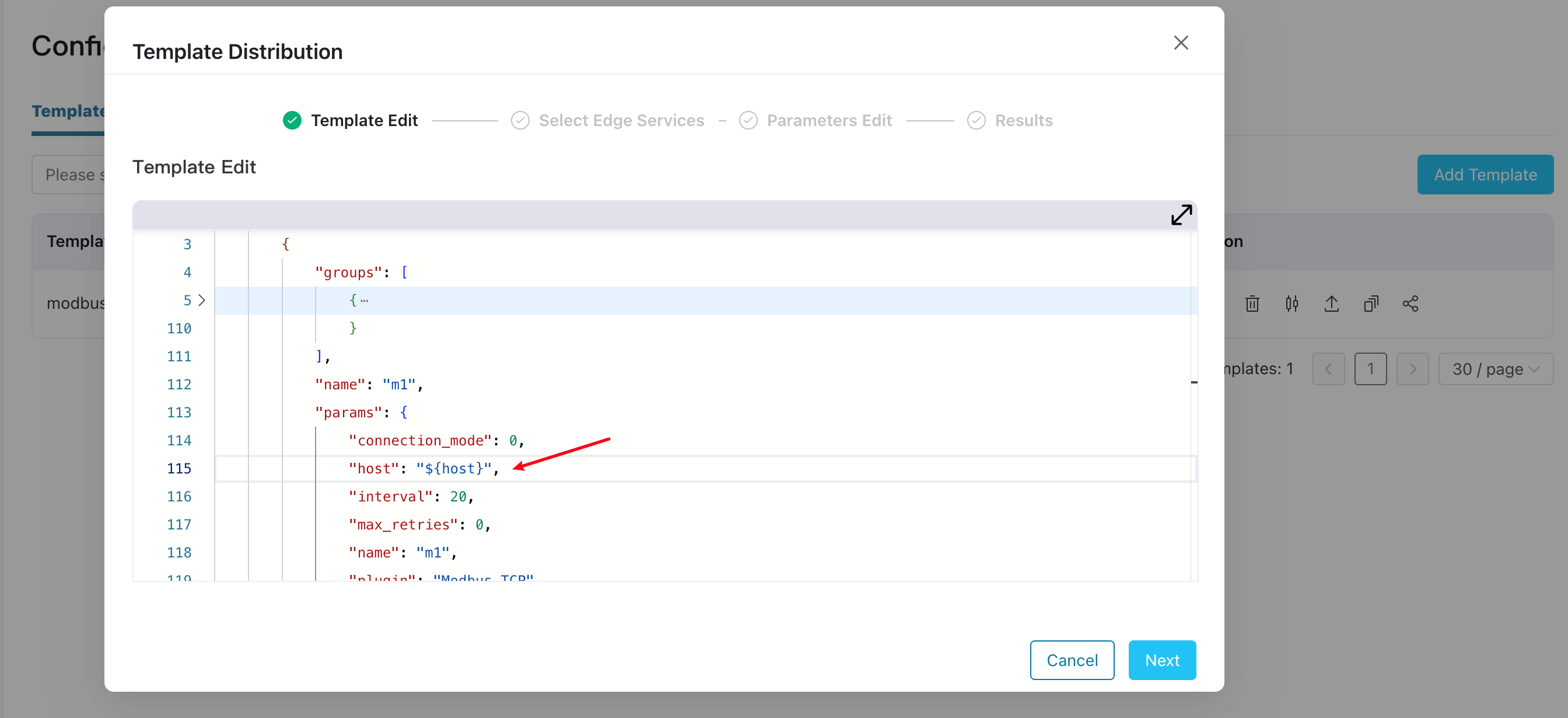Viewport: 1568px width, 718px height.
Task: Close the Template Distribution dialog
Action: pyautogui.click(x=1180, y=43)
